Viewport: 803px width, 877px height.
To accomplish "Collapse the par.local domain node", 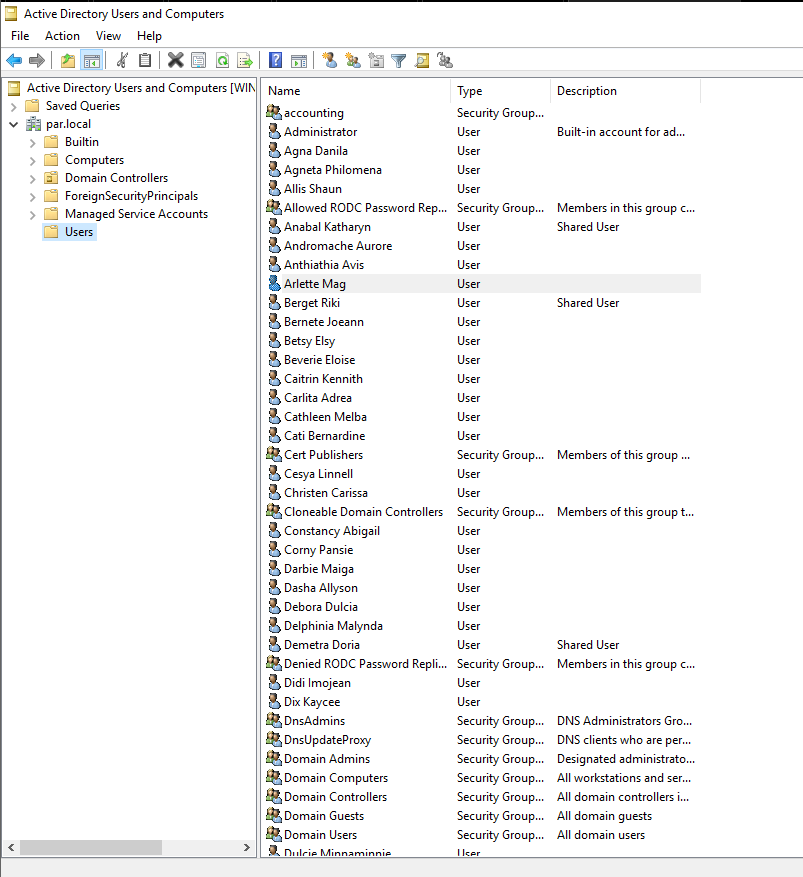I will (x=14, y=124).
